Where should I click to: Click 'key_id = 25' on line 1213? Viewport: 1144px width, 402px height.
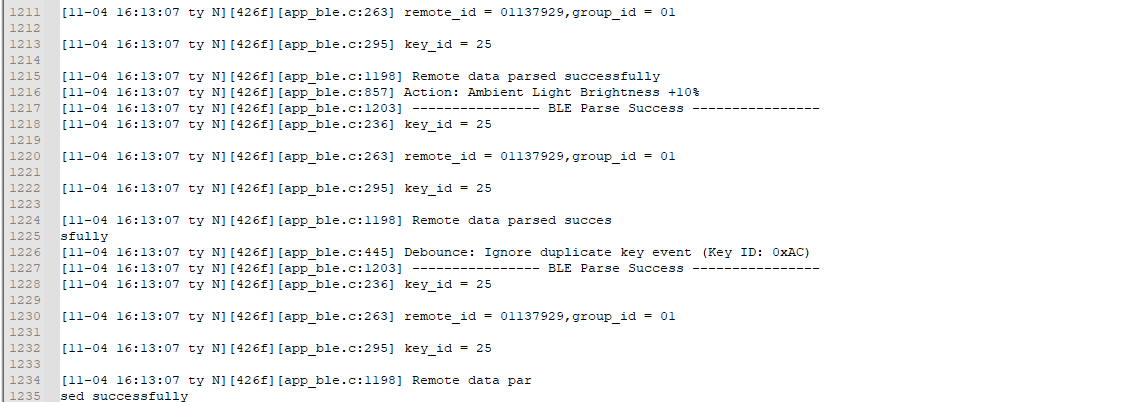click(447, 44)
